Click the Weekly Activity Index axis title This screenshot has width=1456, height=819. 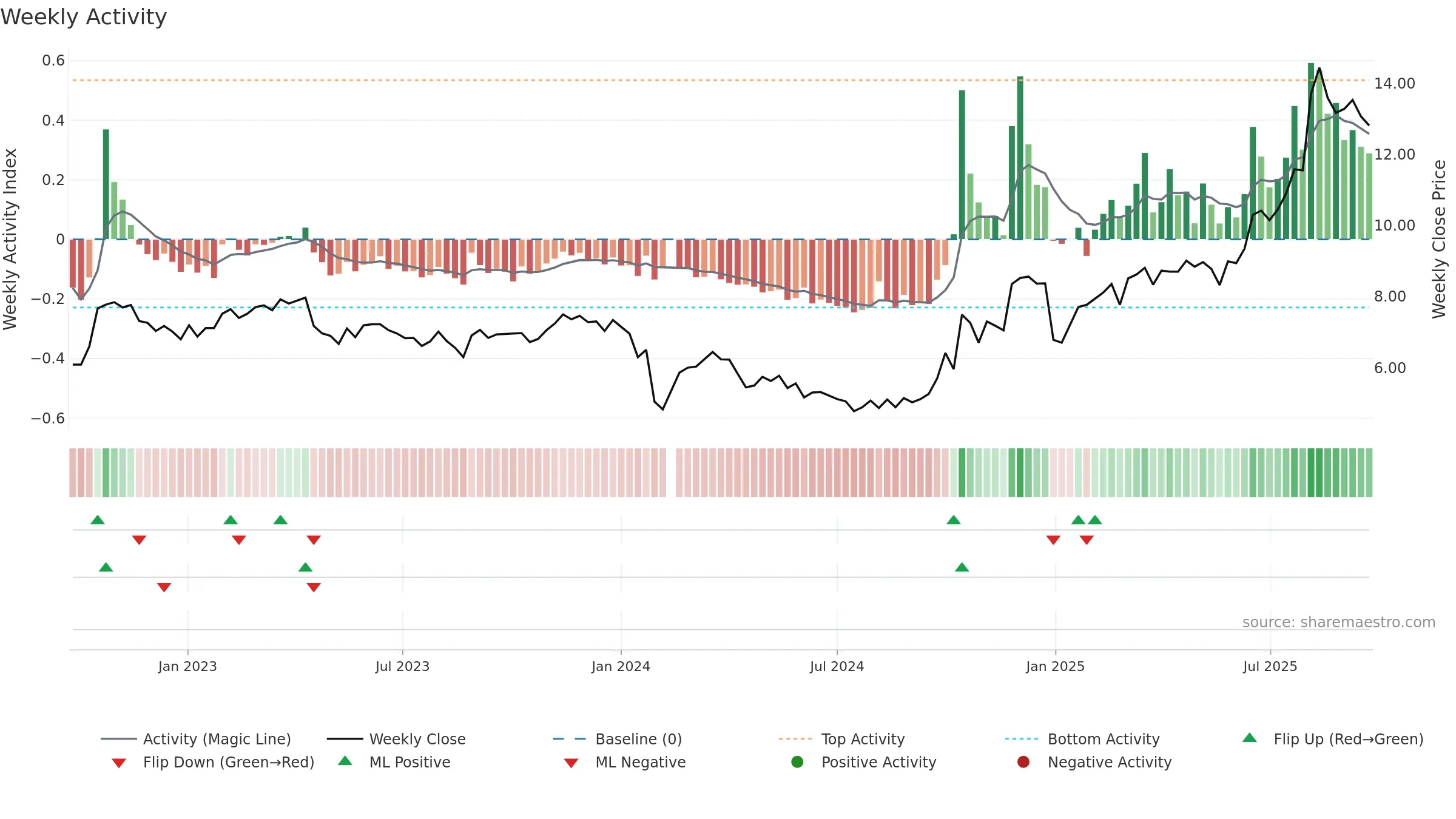pyautogui.click(x=10, y=239)
